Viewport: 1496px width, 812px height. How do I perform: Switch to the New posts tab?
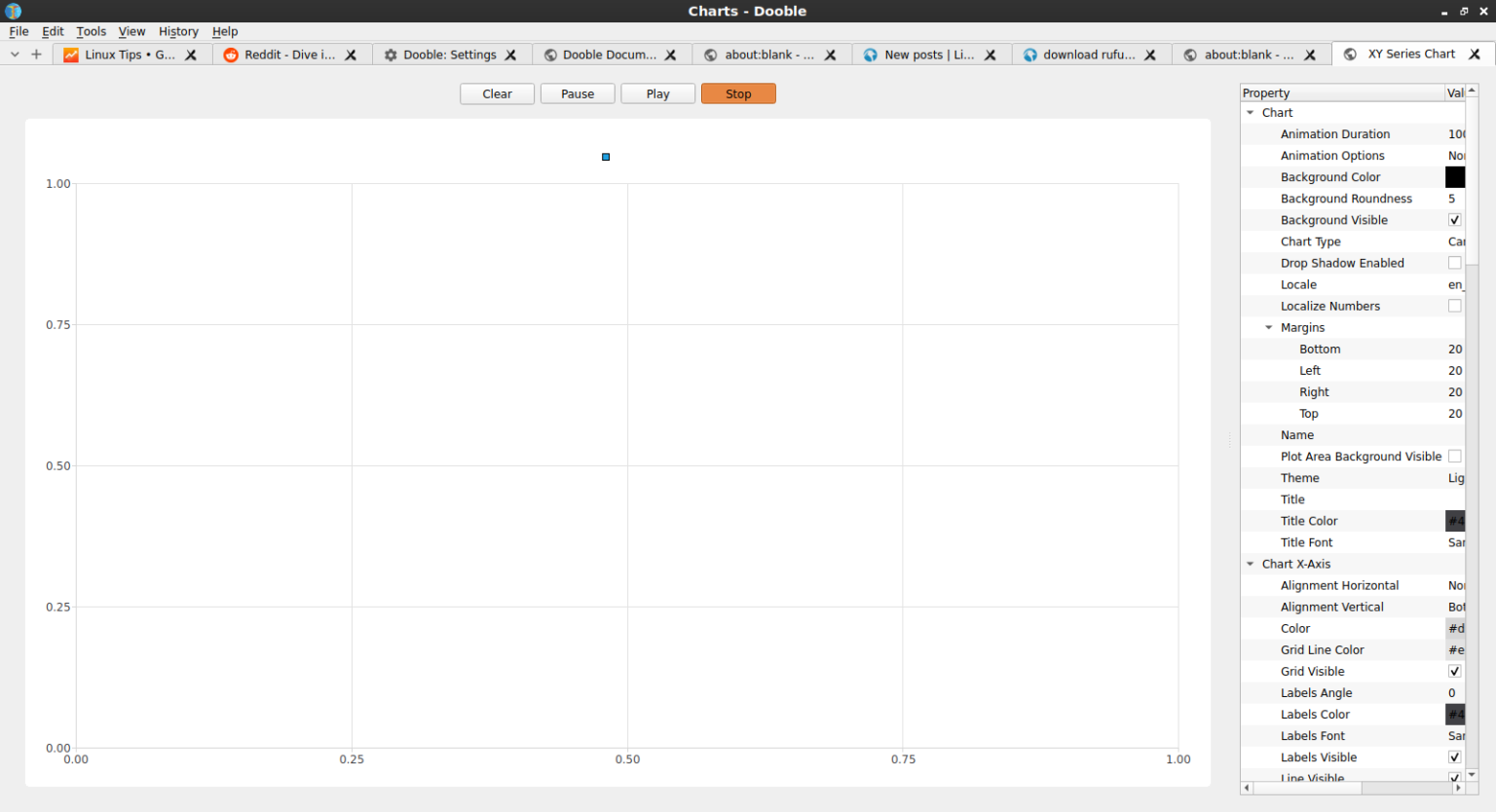click(x=925, y=55)
